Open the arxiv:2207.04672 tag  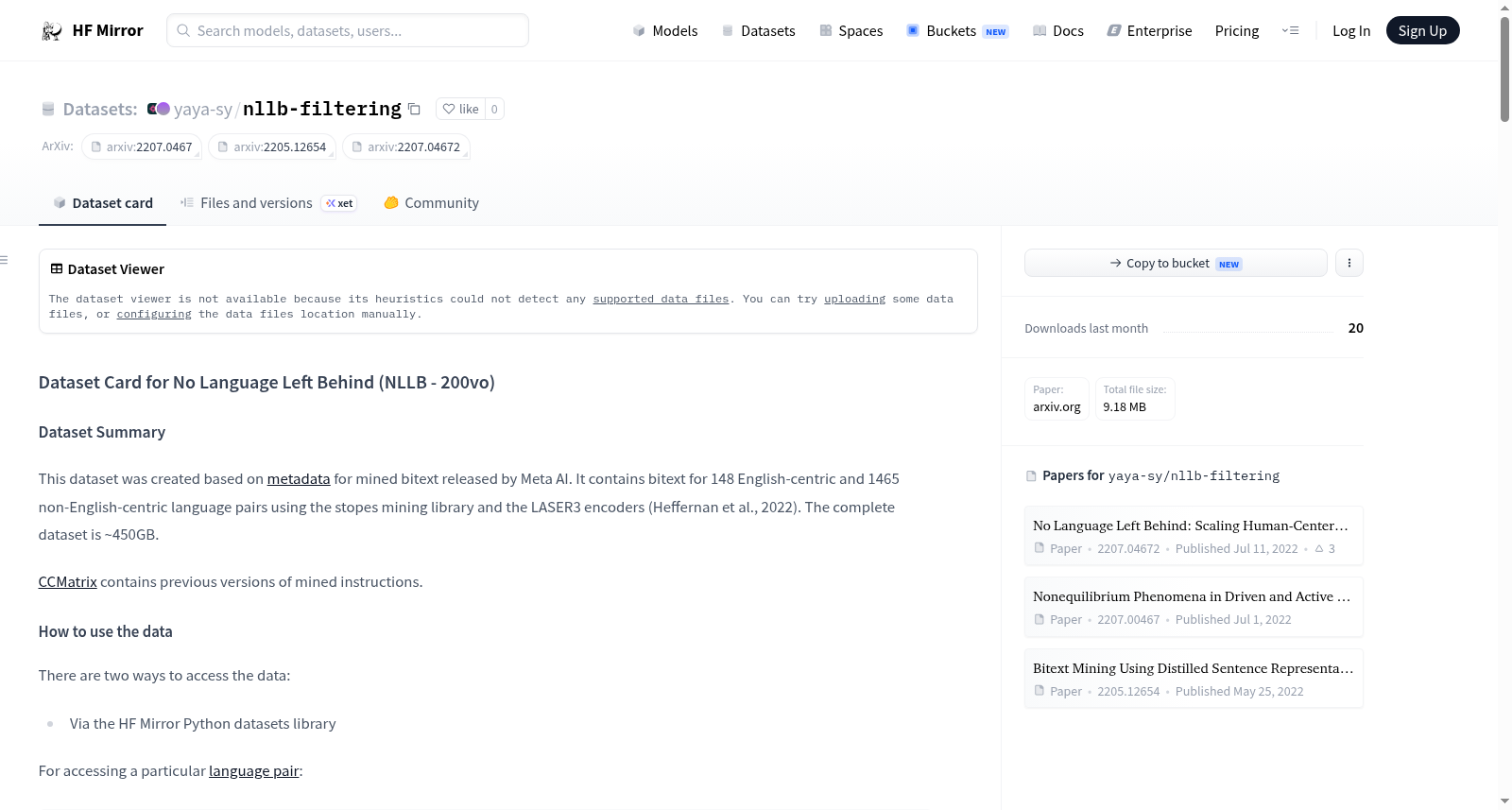pos(406,146)
